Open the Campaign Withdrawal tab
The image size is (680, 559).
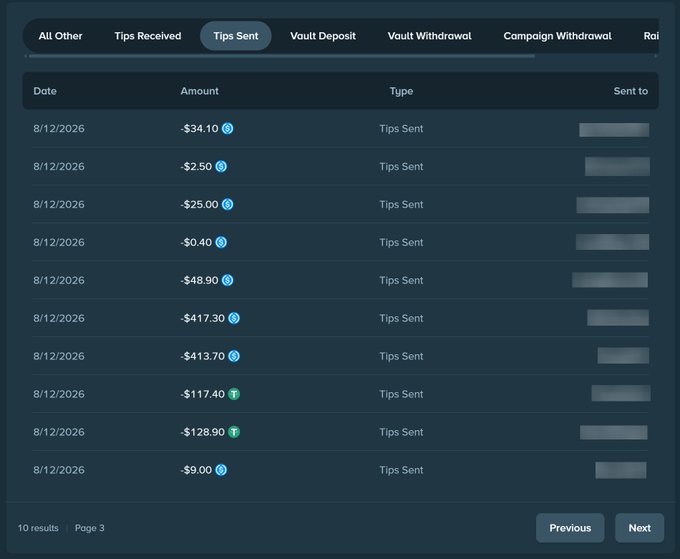(x=557, y=36)
